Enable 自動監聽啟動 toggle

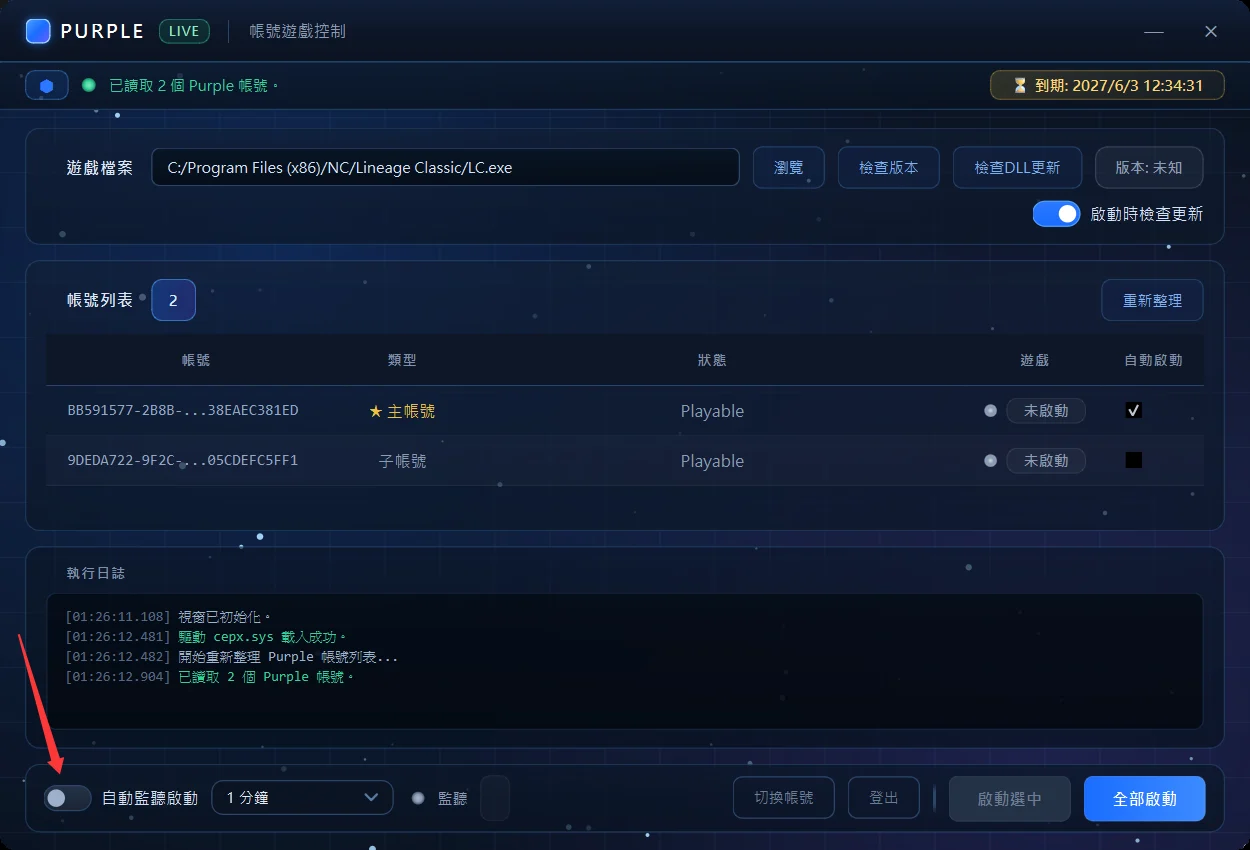click(68, 798)
